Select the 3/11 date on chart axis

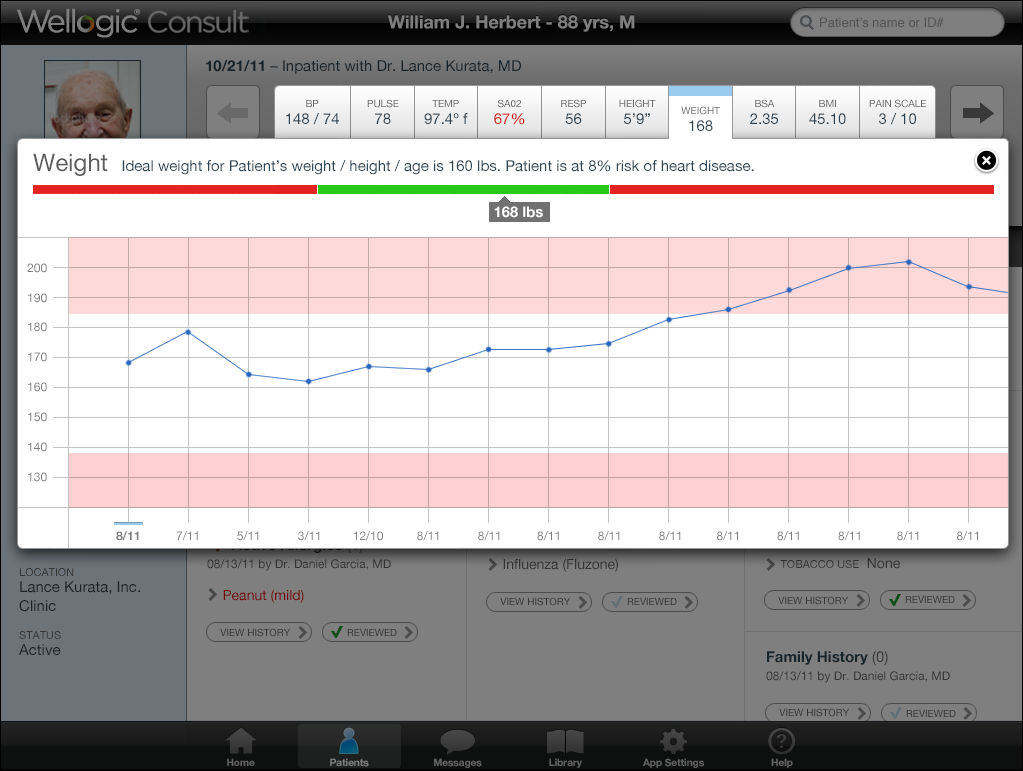[309, 536]
